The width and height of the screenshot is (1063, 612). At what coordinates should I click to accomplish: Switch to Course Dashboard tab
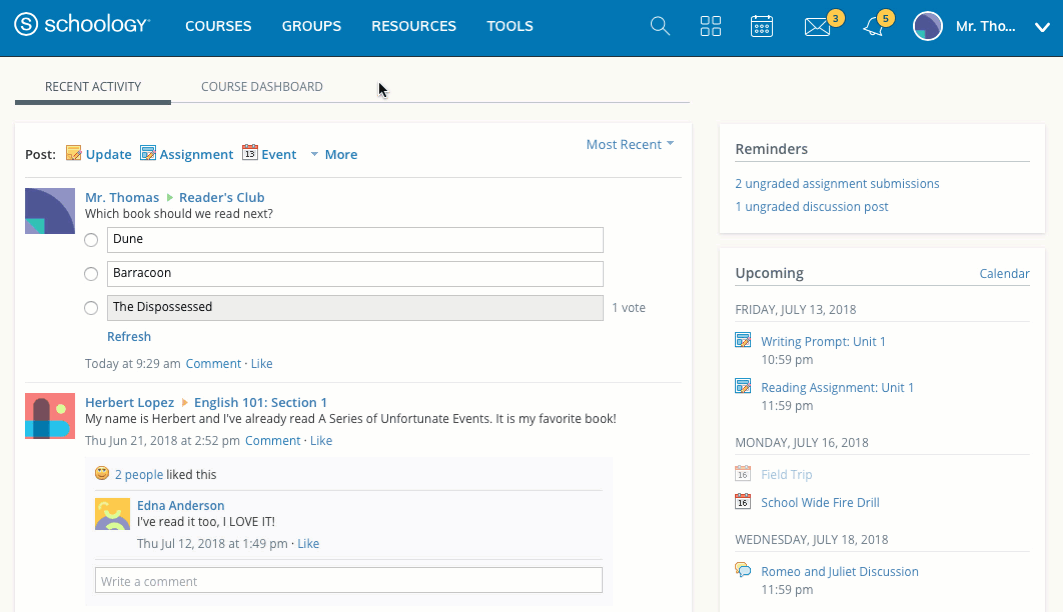coord(261,87)
